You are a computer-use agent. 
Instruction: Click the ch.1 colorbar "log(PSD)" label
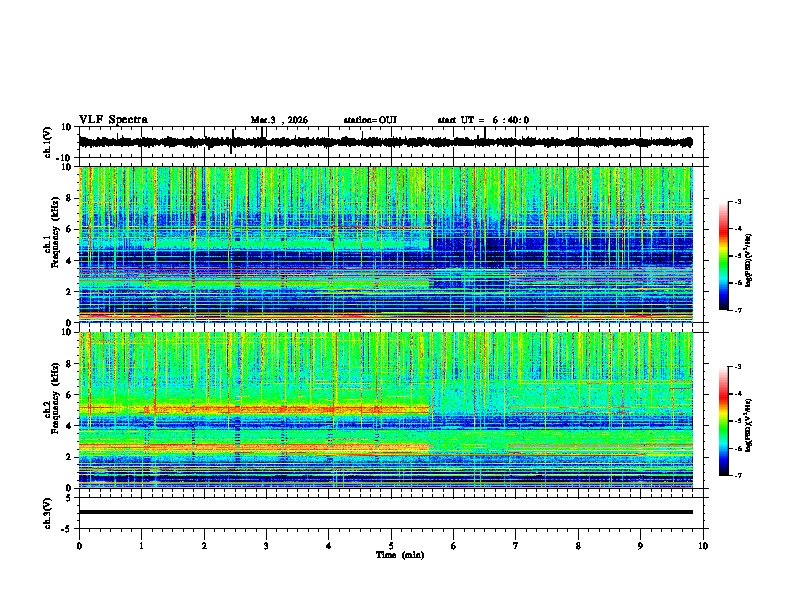pyautogui.click(x=749, y=261)
